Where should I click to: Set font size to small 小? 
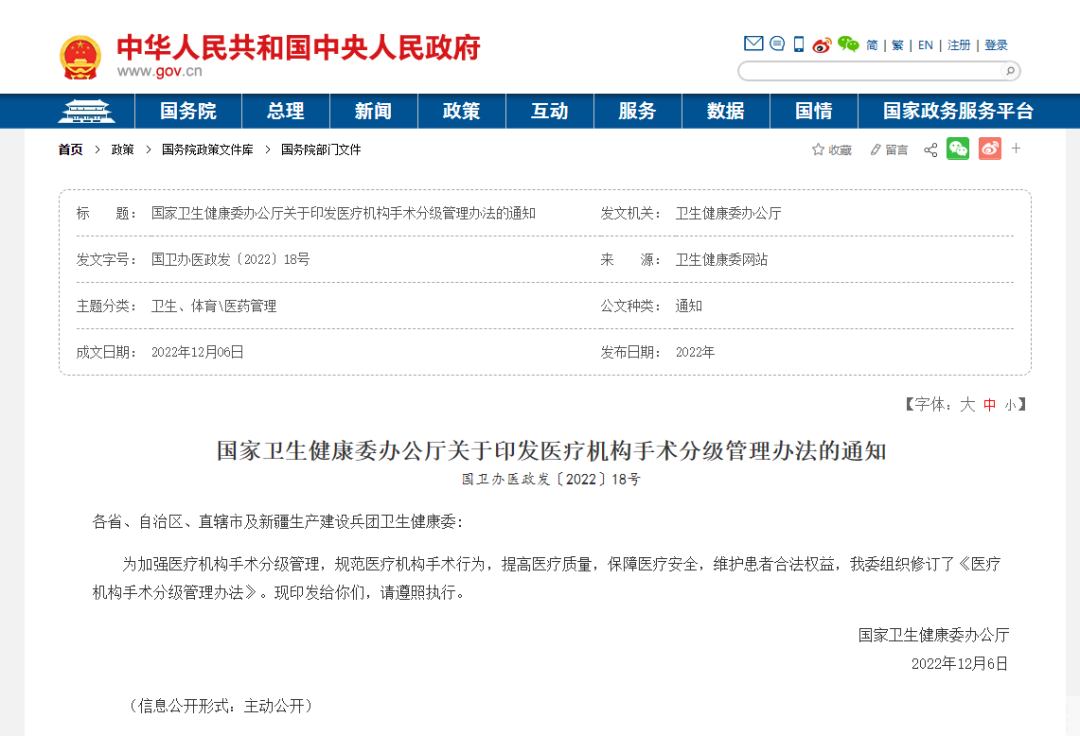1010,405
